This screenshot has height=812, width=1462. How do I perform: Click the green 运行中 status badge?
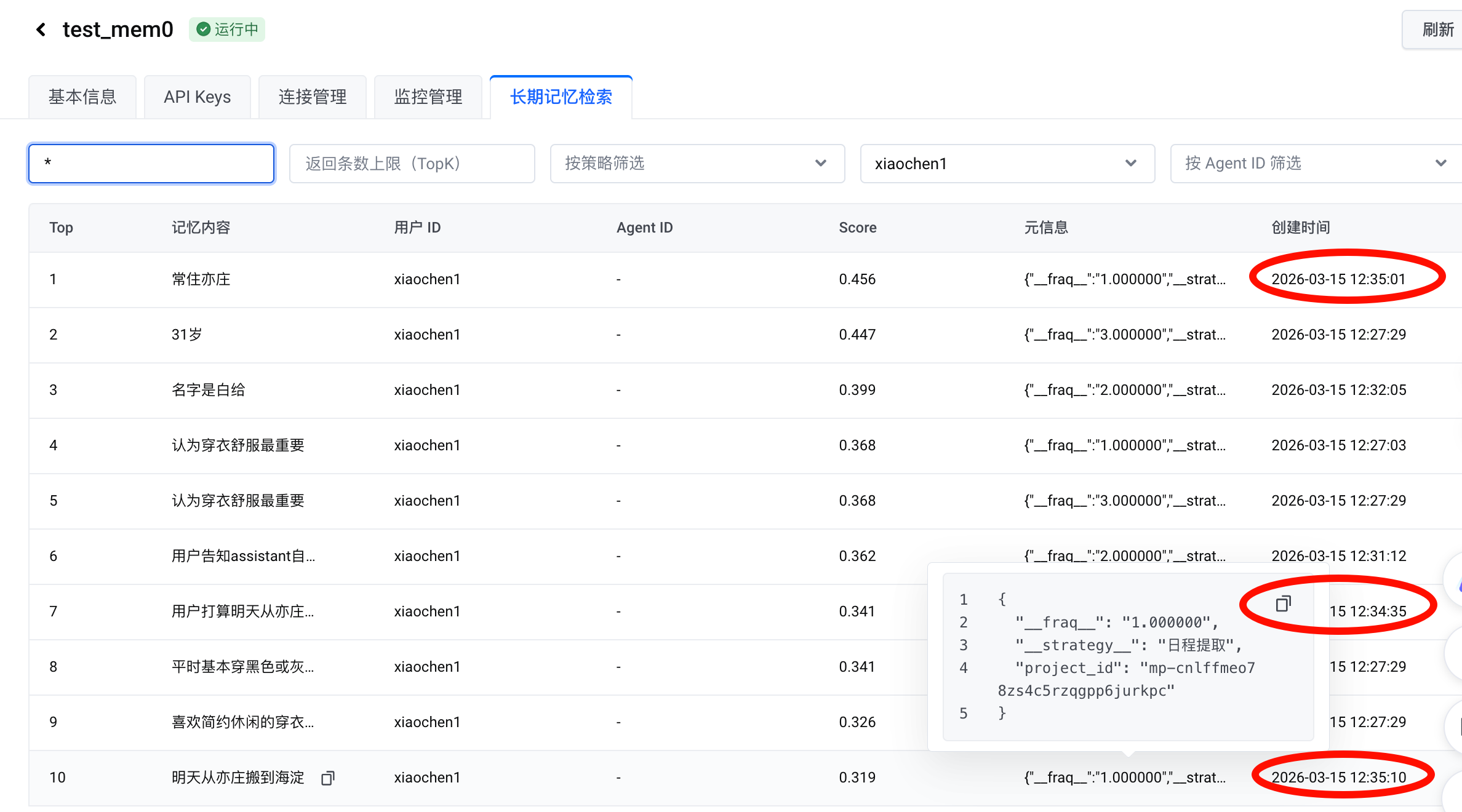point(227,30)
